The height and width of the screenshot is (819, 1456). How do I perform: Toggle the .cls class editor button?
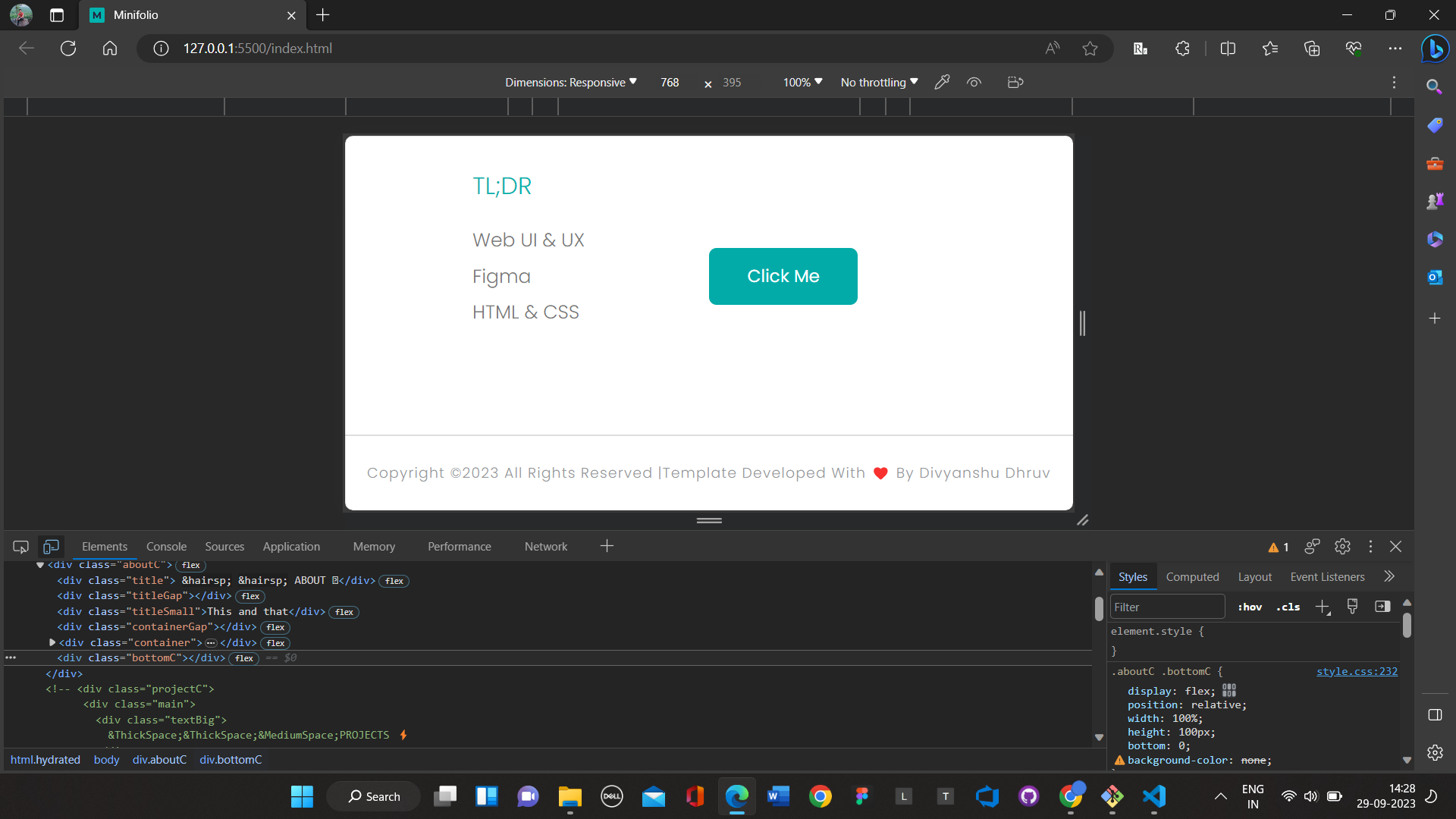1288,607
